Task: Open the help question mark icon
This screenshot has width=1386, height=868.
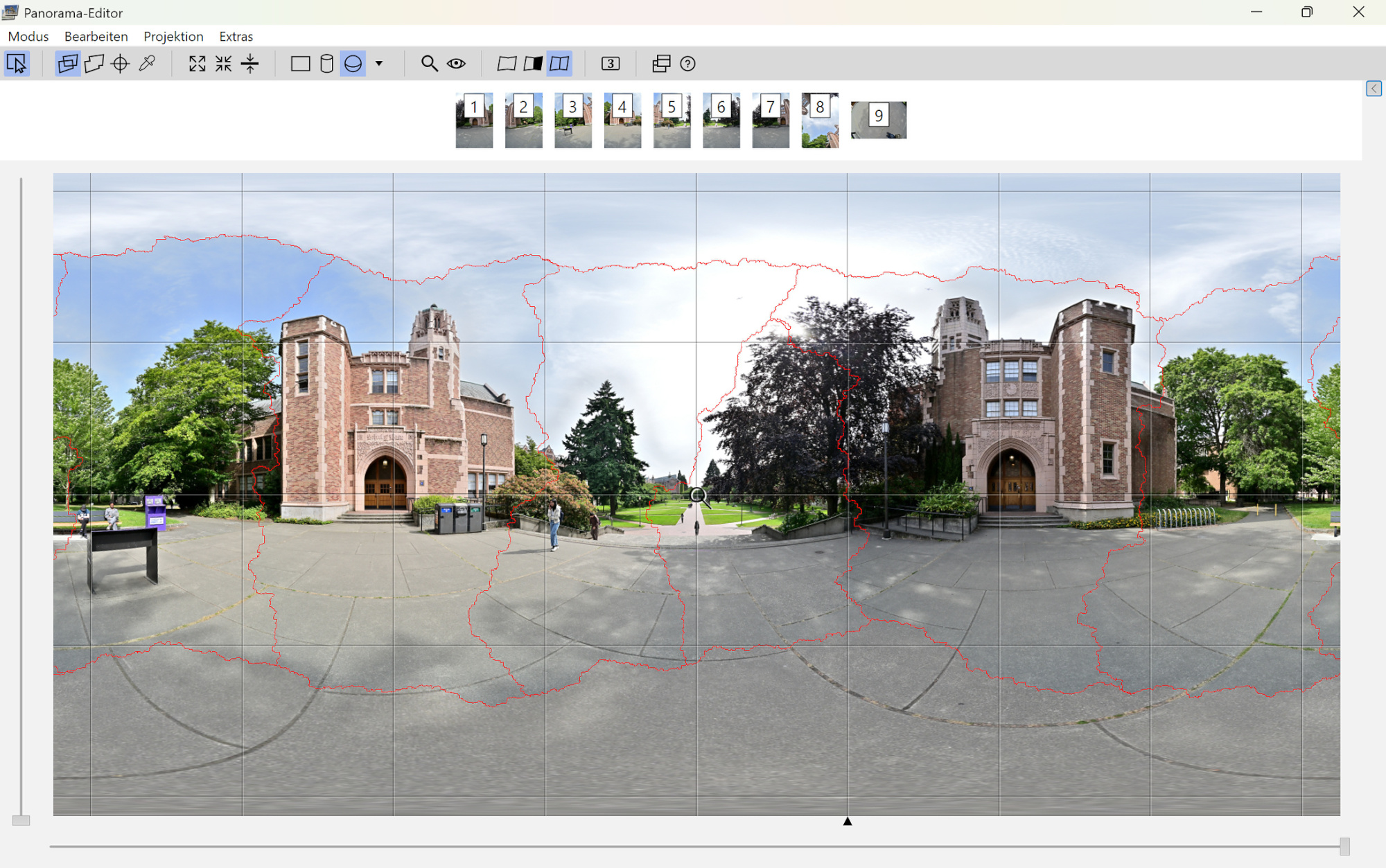Action: 687,64
